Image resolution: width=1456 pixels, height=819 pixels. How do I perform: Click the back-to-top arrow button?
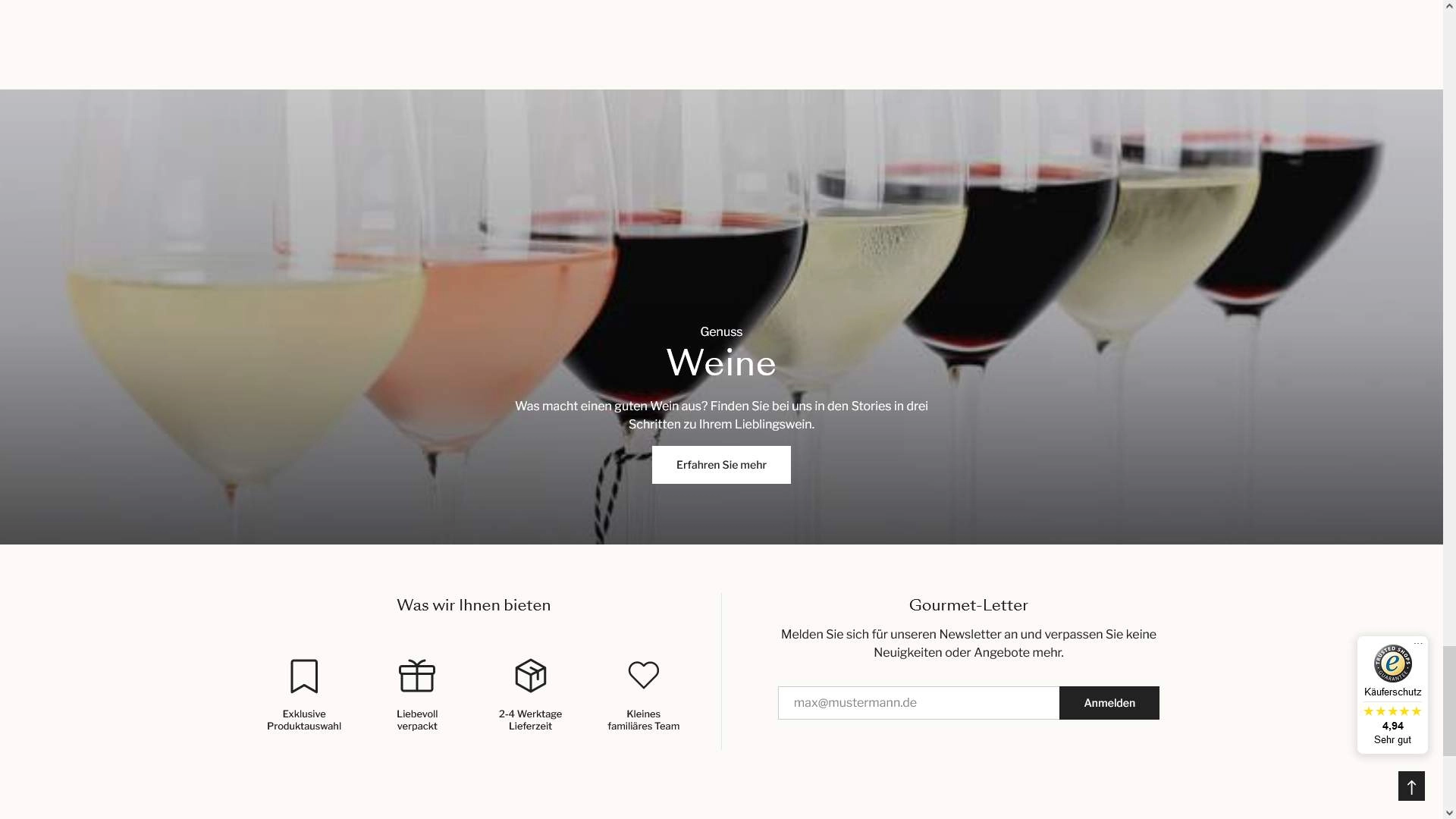(x=1411, y=786)
